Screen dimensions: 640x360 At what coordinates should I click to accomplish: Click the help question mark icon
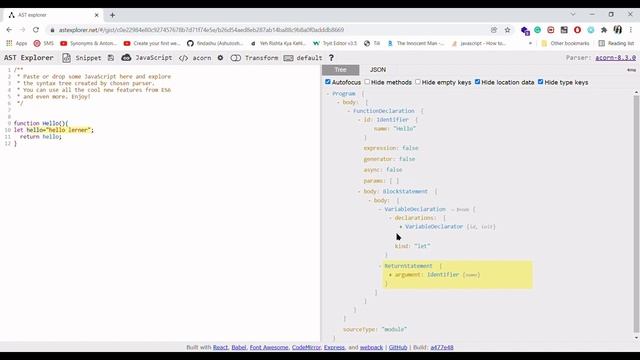pyautogui.click(x=331, y=58)
